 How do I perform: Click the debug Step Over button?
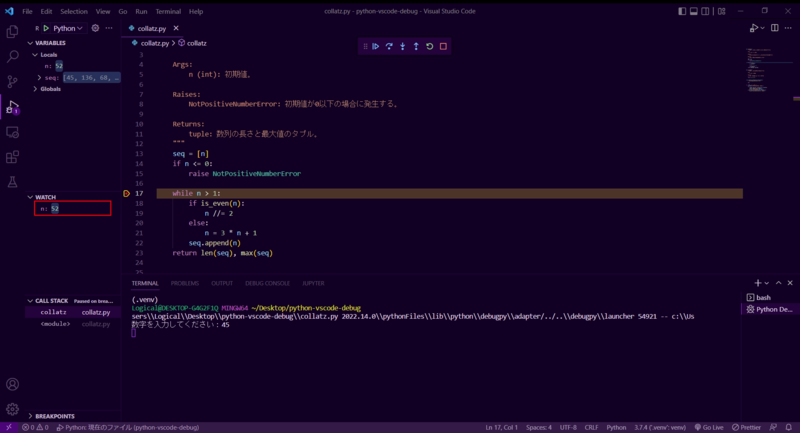[389, 46]
